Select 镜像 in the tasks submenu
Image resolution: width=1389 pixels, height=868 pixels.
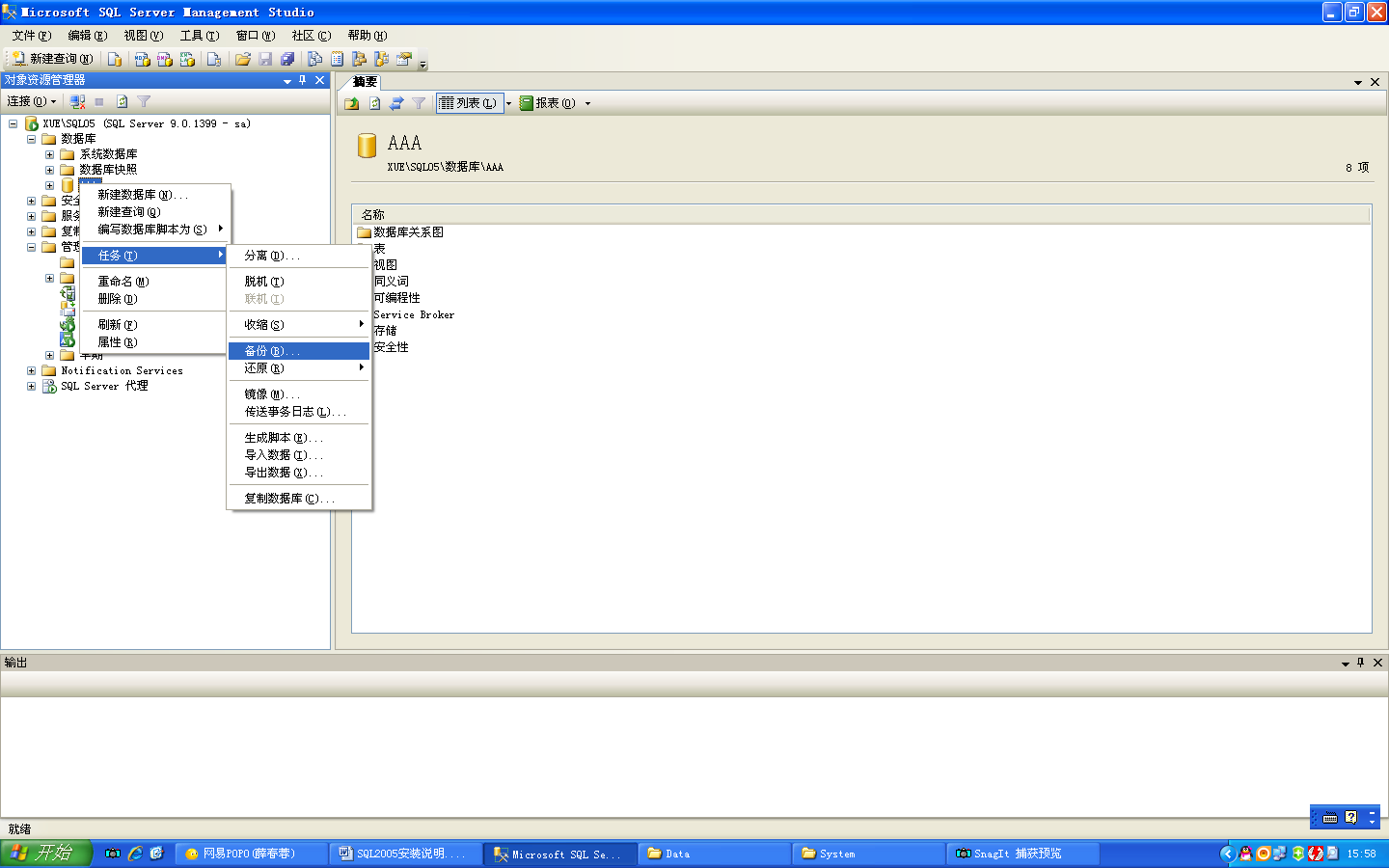tap(299, 394)
